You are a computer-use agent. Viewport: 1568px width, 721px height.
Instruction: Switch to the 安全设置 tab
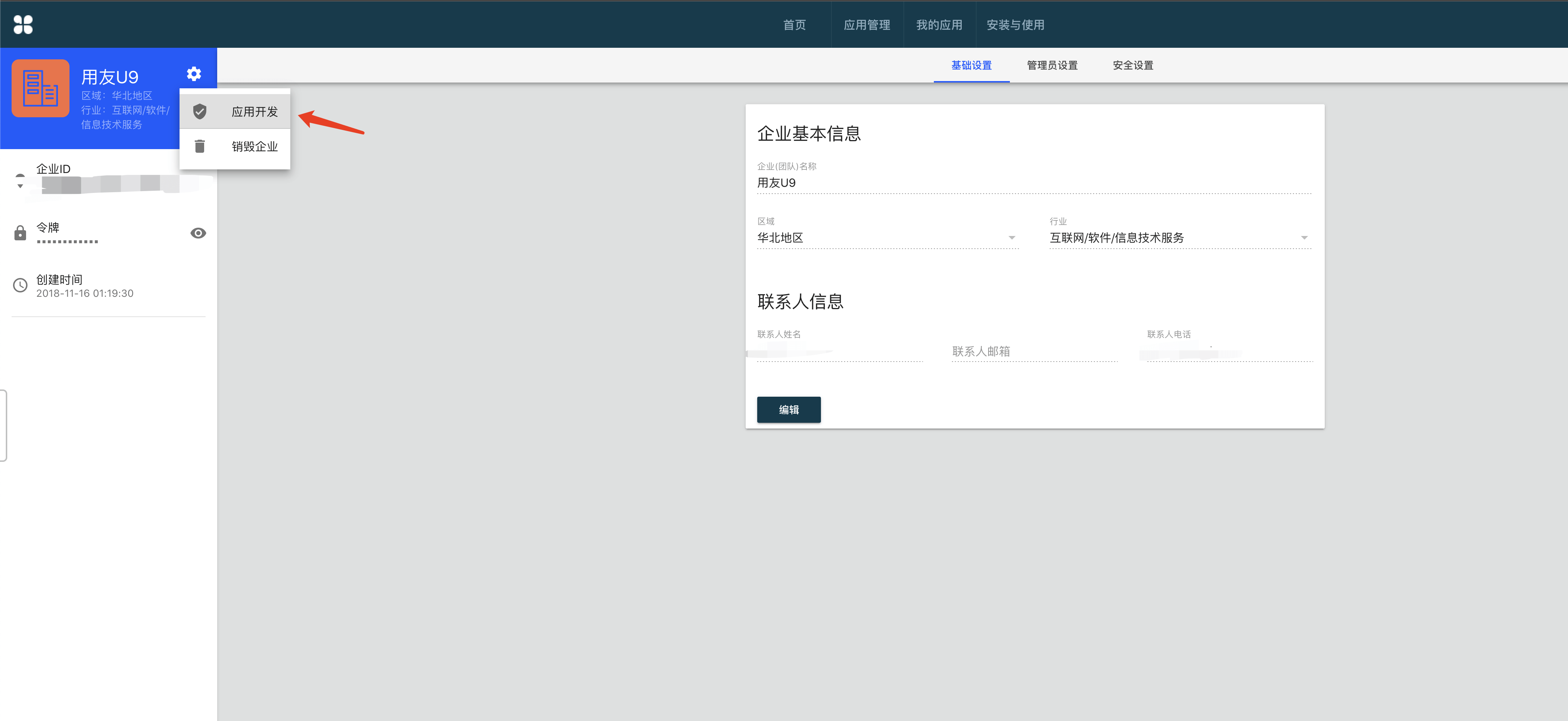coord(1132,65)
